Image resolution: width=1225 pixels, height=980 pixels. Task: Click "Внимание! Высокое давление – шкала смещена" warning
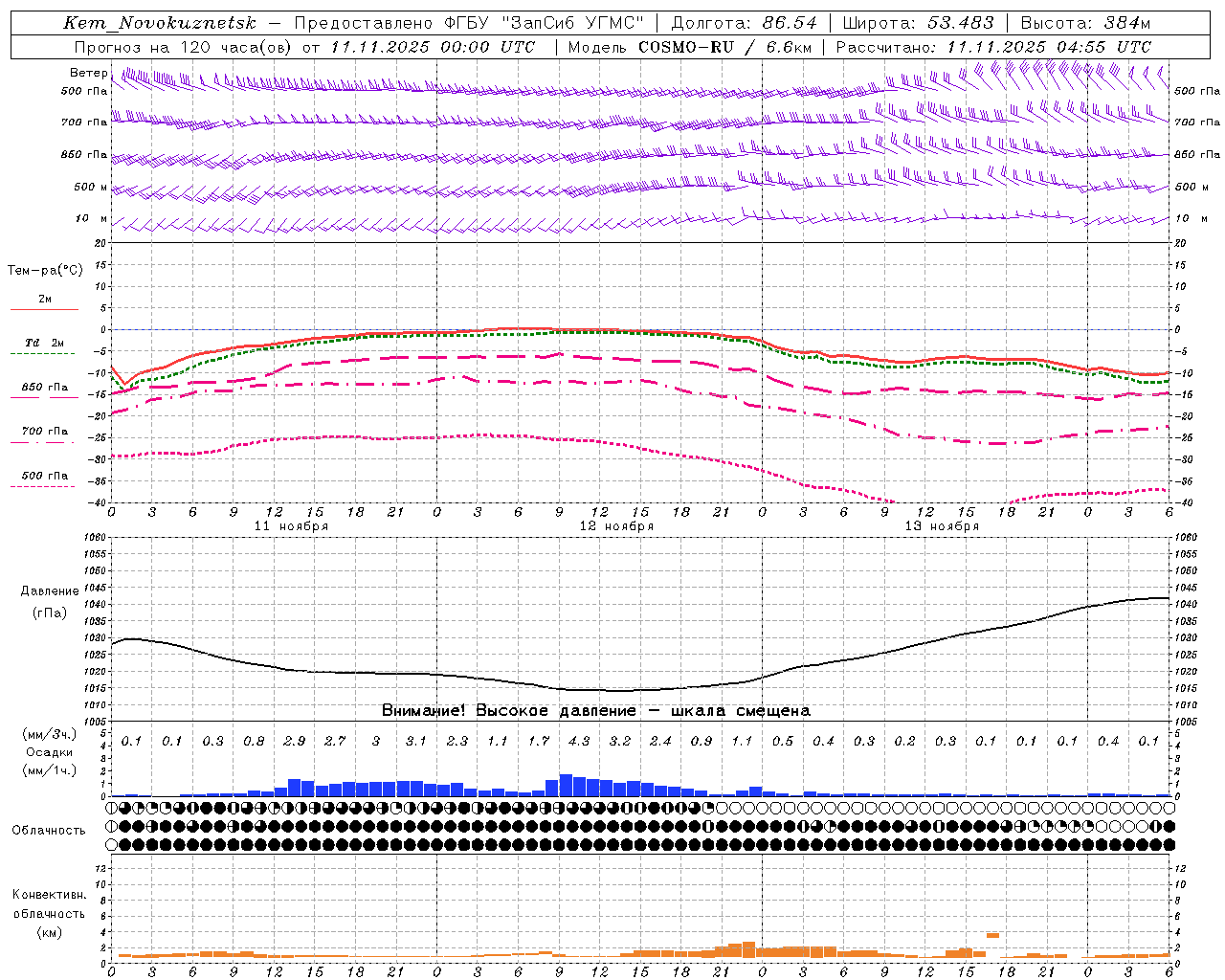pos(596,711)
